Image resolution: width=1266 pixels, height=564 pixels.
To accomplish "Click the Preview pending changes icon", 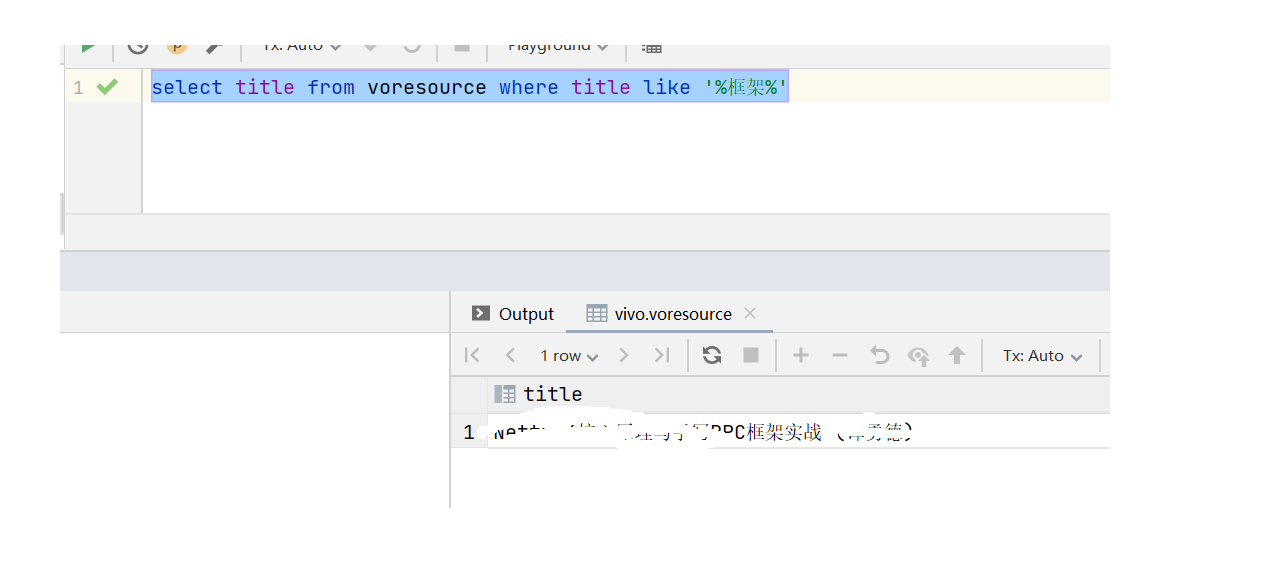I will [x=918, y=355].
